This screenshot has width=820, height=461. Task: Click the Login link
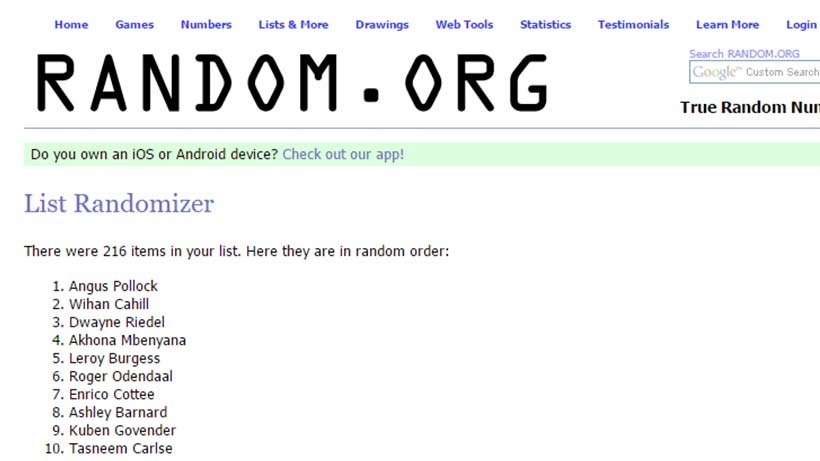pos(802,25)
